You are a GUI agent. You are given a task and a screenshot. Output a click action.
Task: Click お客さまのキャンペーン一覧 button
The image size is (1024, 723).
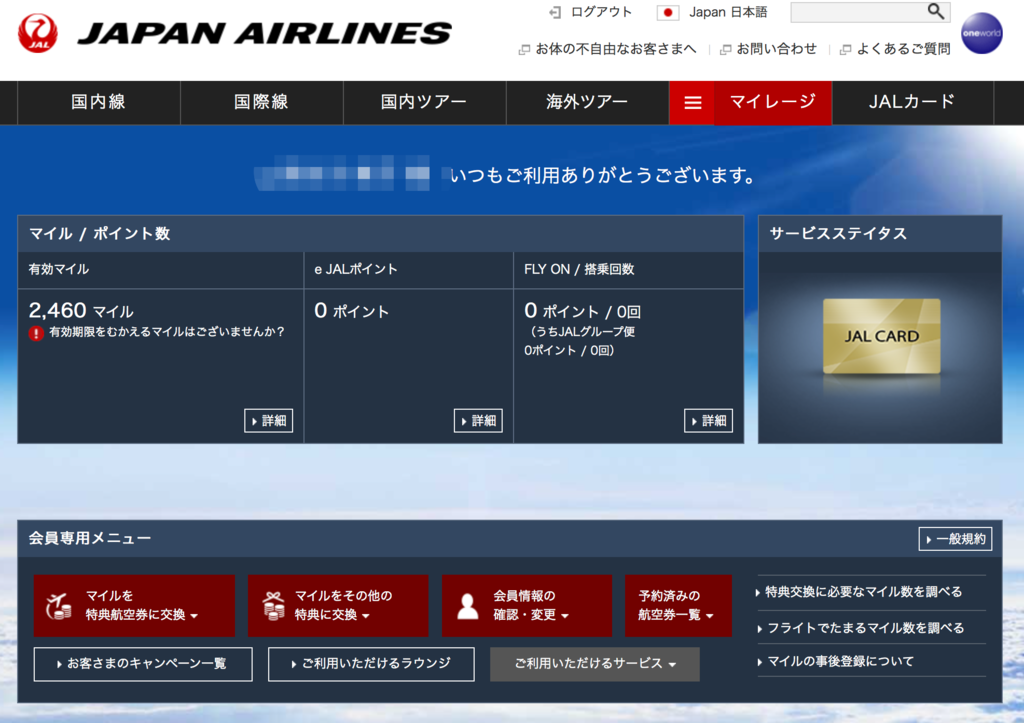coord(143,664)
